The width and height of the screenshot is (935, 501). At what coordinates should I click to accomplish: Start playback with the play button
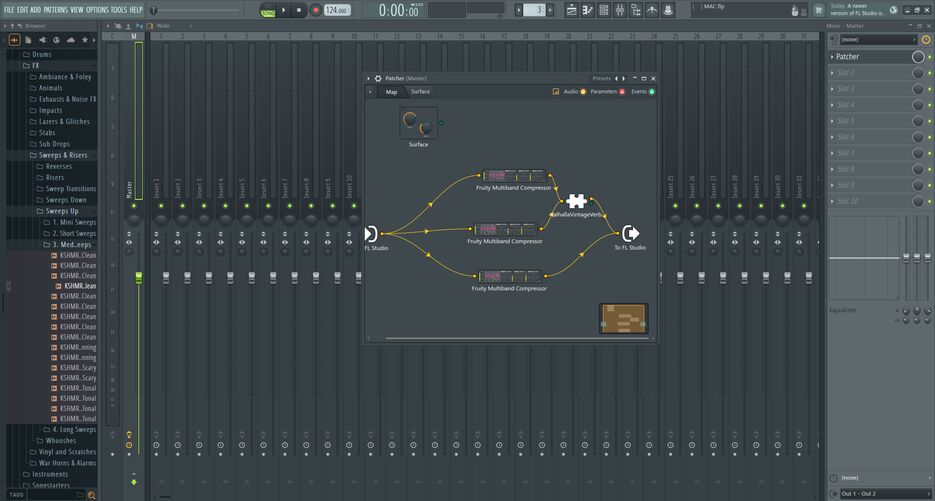284,10
